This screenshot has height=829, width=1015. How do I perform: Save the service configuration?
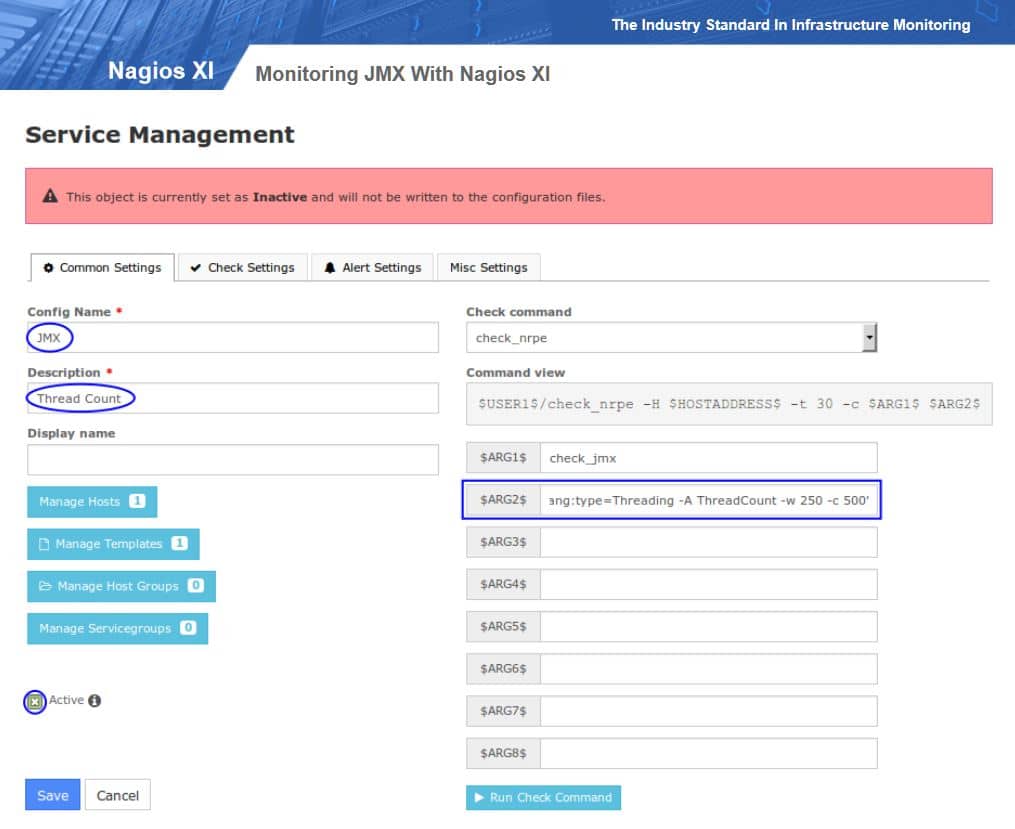[x=52, y=795]
